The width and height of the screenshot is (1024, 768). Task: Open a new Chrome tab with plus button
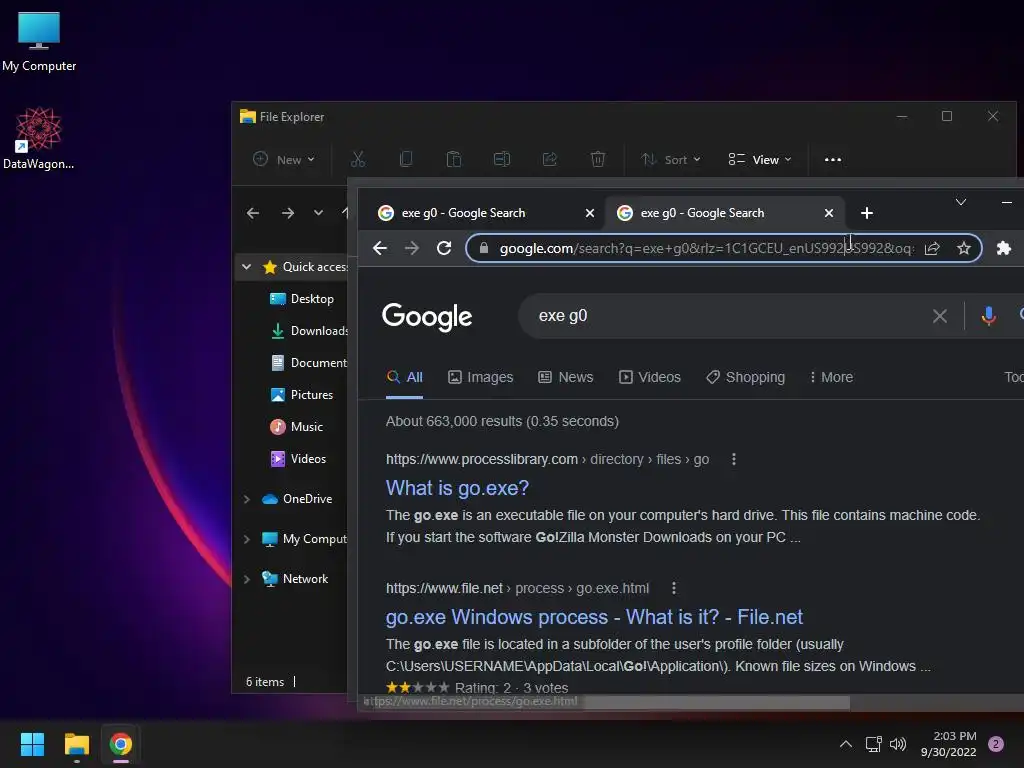[x=867, y=213]
